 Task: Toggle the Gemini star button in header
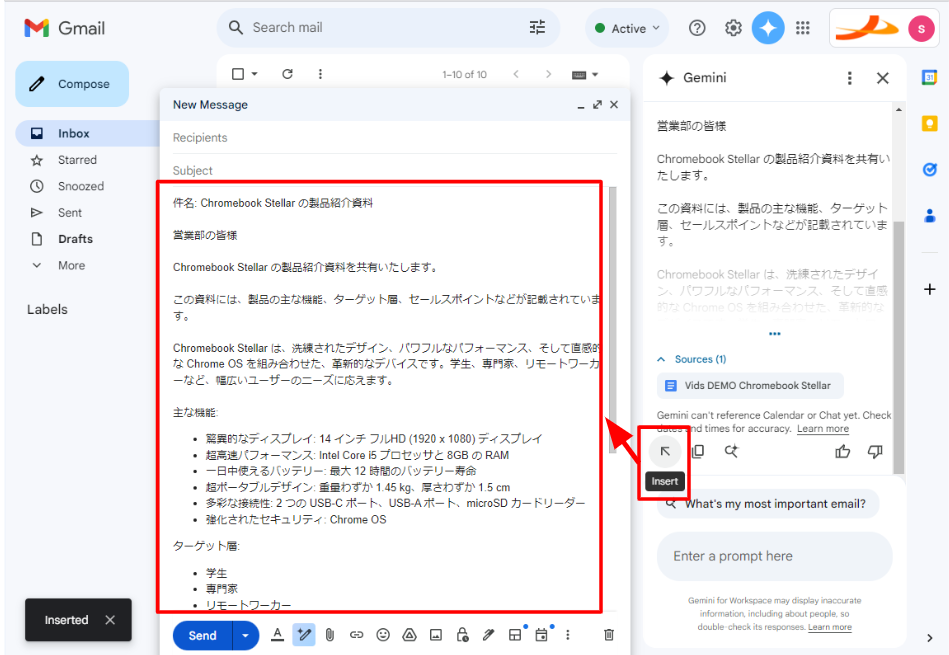pyautogui.click(x=768, y=28)
